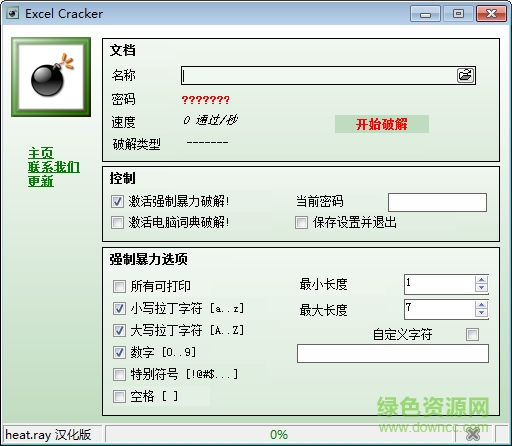Click the cancel X icon in status bar
The width and height of the screenshot is (512, 446).
point(473,434)
